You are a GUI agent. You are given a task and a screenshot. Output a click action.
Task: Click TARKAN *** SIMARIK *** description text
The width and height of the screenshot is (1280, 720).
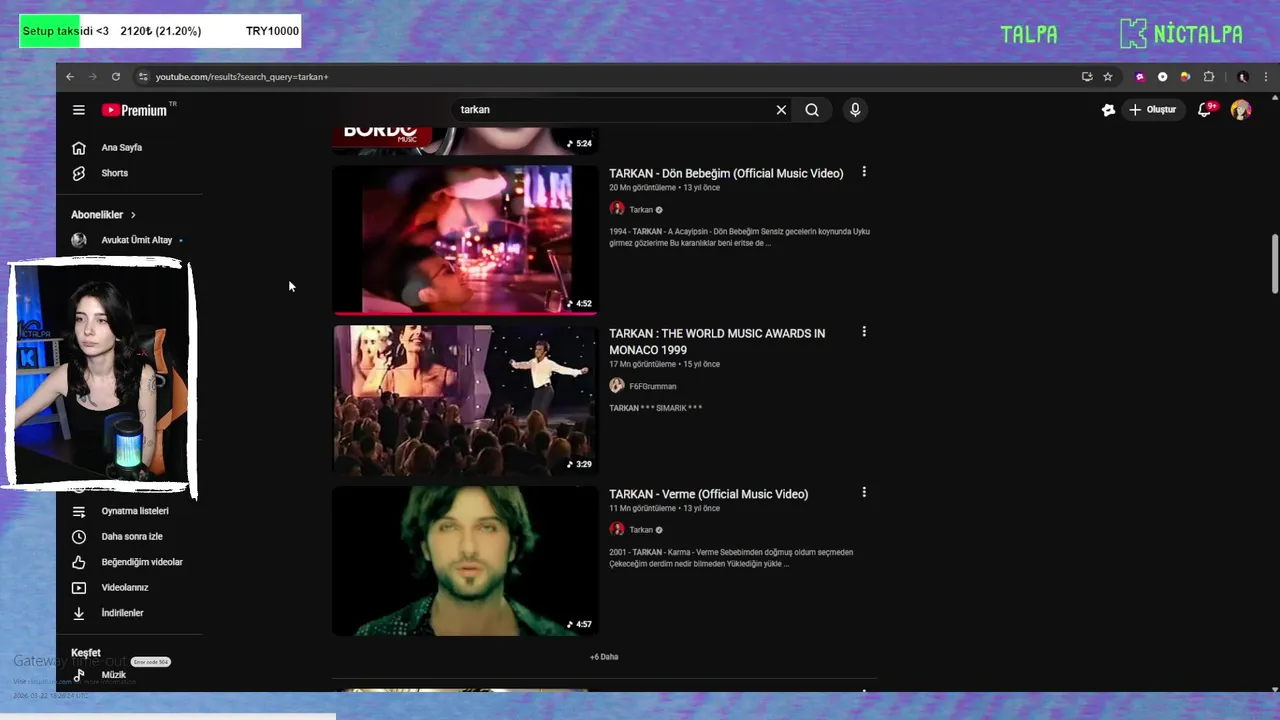point(656,408)
